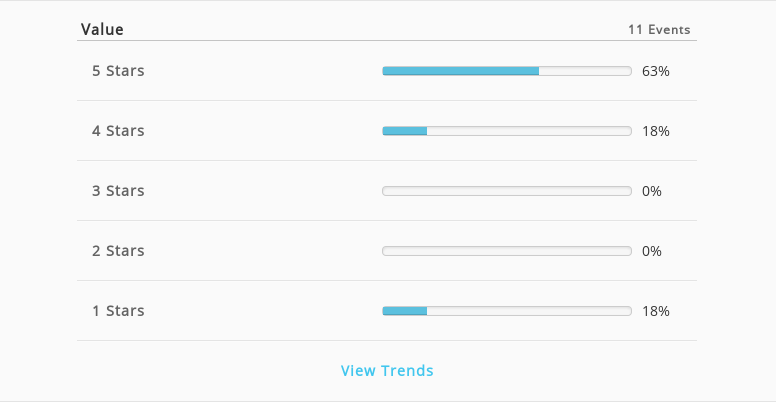Click the 5 Stars progress bar

point(507,71)
